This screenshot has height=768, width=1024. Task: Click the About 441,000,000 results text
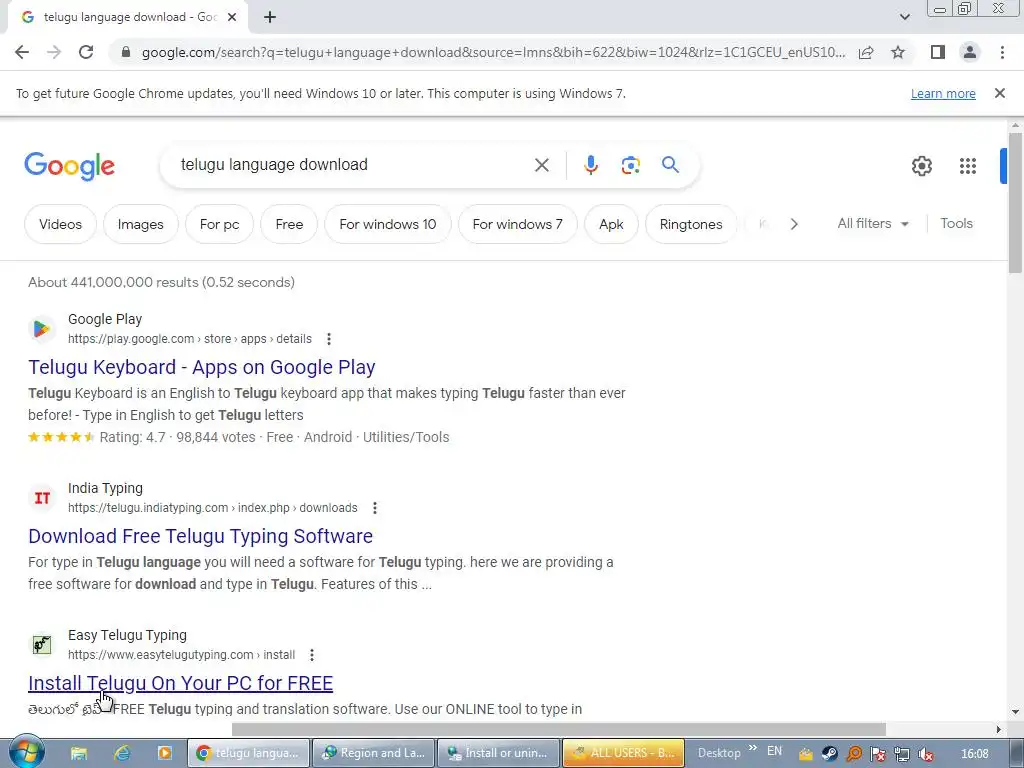(161, 282)
